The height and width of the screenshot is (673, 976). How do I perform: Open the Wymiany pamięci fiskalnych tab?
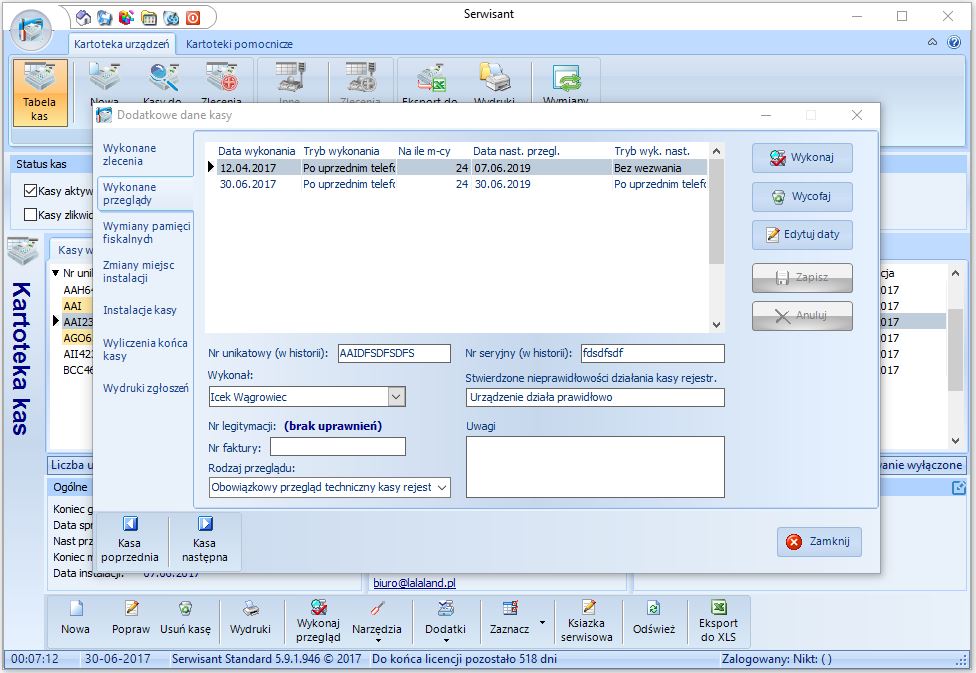pos(146,232)
